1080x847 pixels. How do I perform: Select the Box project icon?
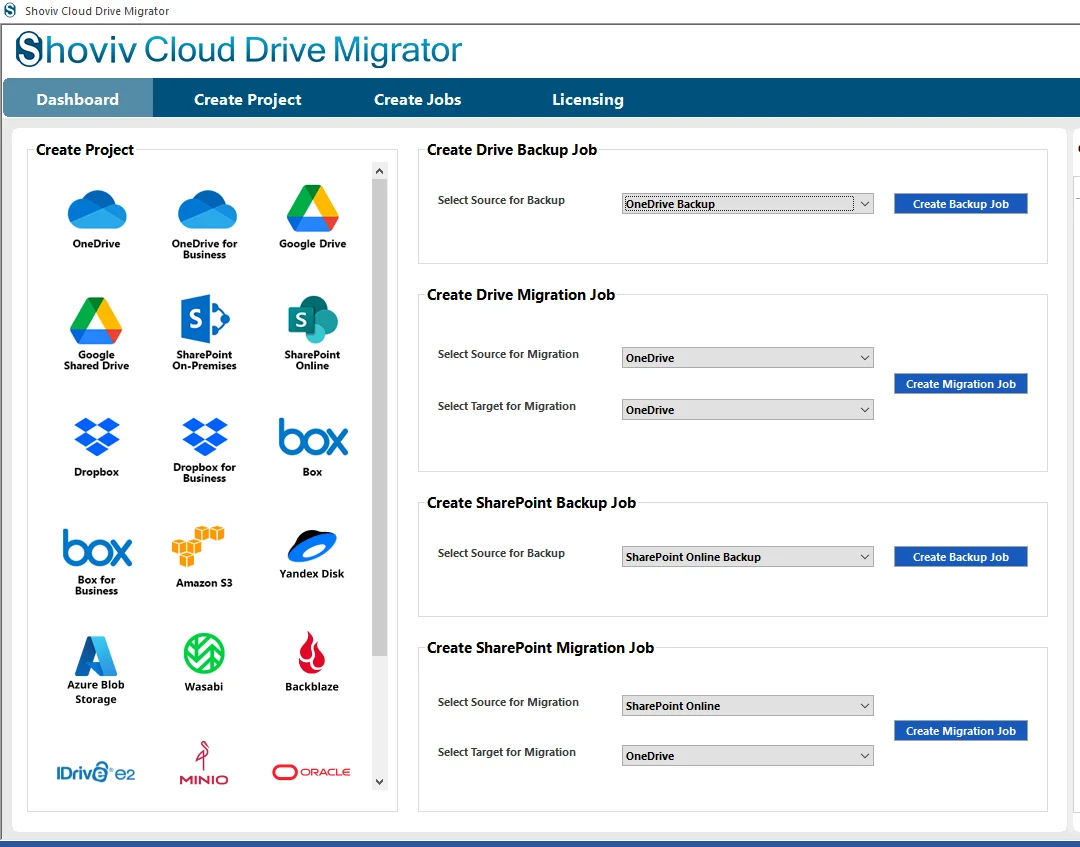click(x=313, y=437)
